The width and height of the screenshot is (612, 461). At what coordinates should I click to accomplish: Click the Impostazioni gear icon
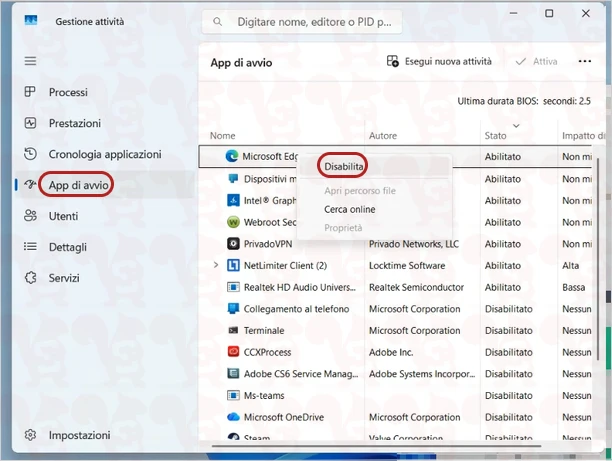point(30,435)
